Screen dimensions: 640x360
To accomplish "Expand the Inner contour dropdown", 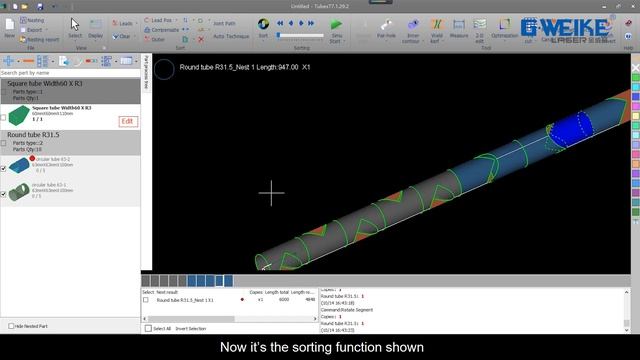I will click(x=424, y=42).
